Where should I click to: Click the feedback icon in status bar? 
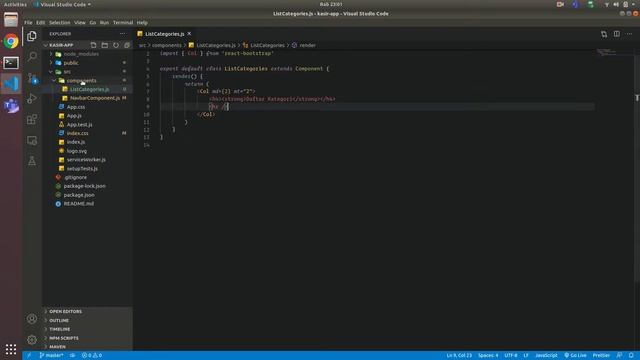tap(620, 356)
